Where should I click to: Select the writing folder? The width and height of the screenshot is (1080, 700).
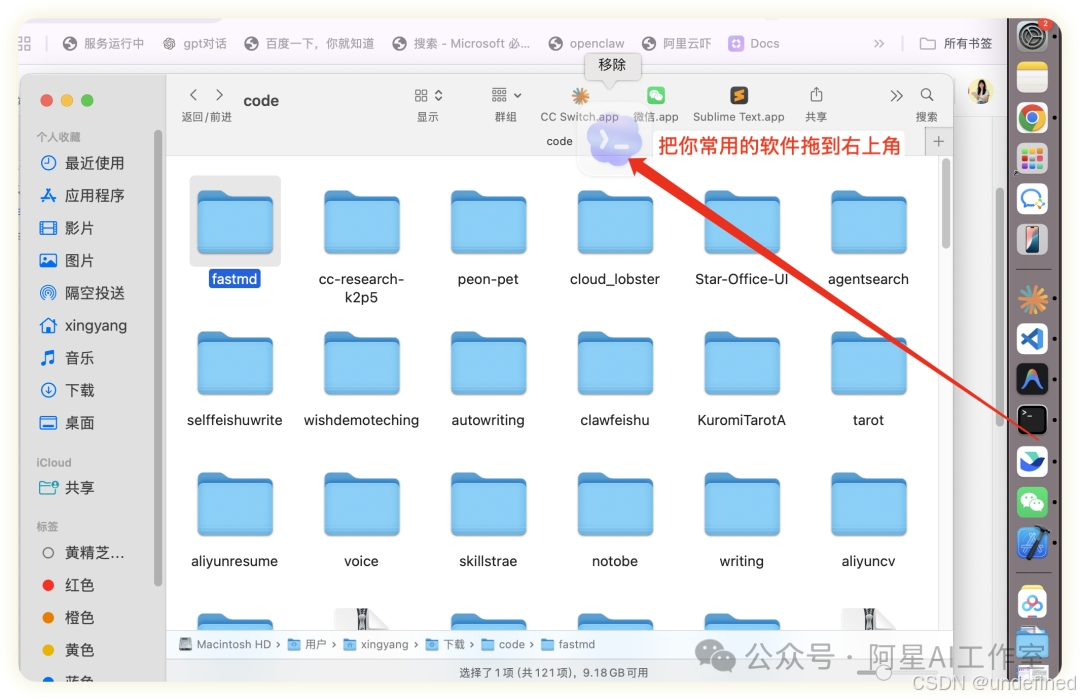[x=742, y=504]
